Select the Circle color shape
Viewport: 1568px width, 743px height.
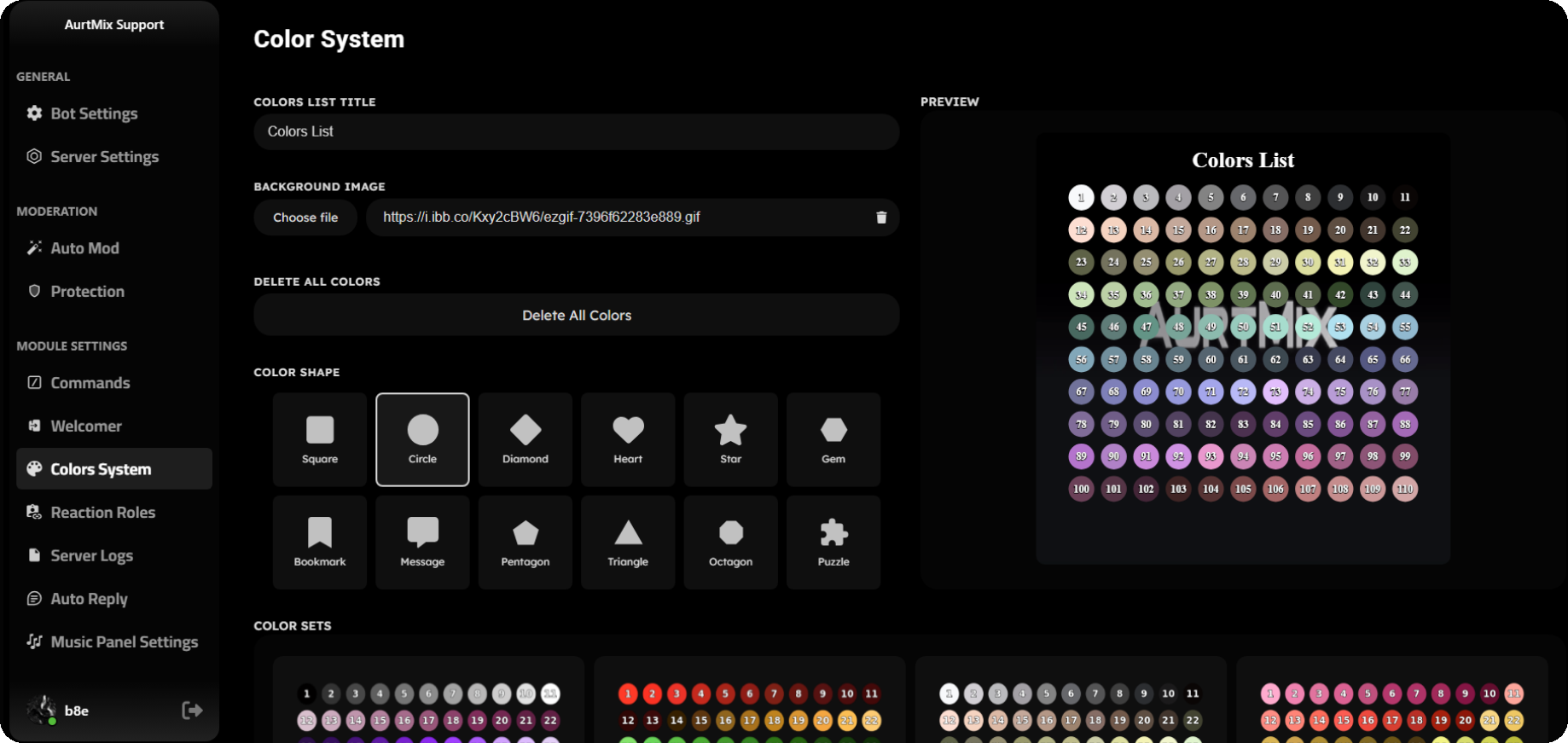[422, 439]
